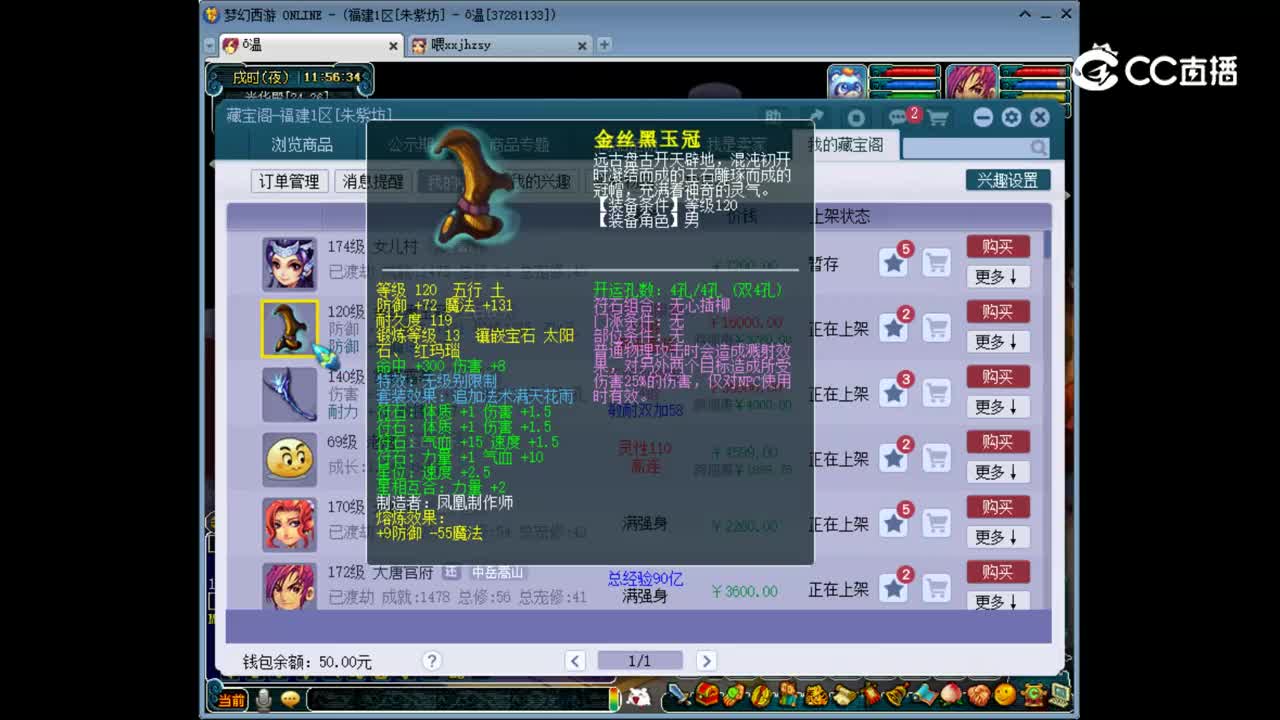
Task: Expand 更多 menu for 140级 weapon row
Action: pyautogui.click(x=998, y=407)
